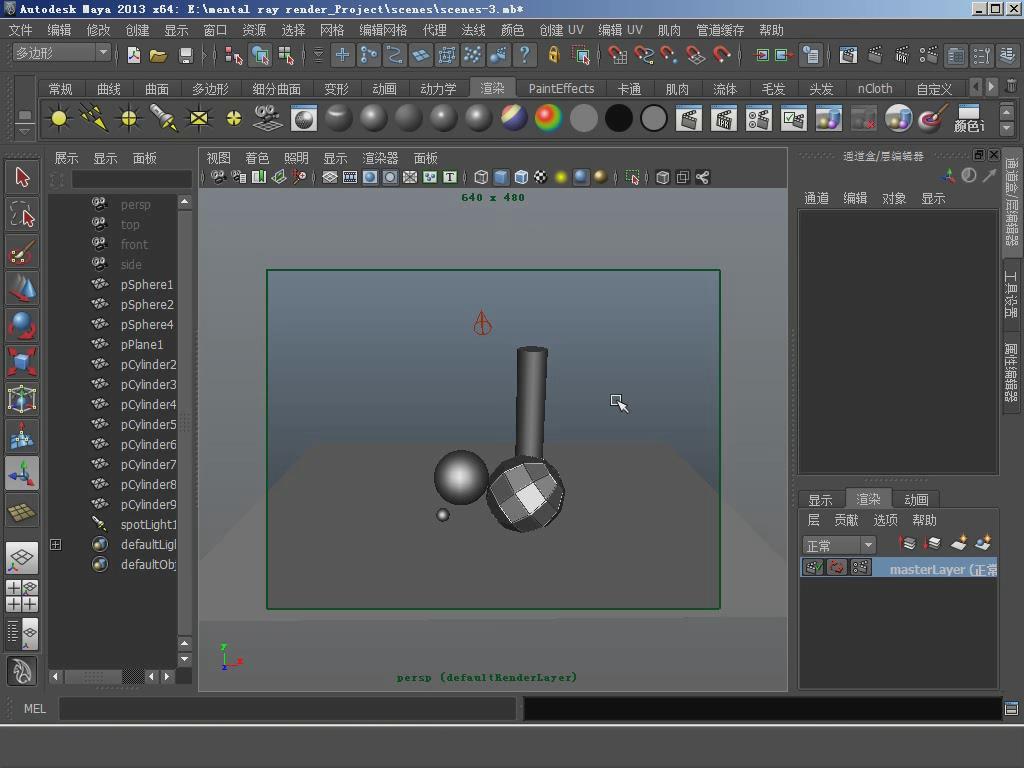Viewport: 1024px width, 768px height.
Task: Open the 多边形 menu set dropdown
Action: (x=62, y=53)
